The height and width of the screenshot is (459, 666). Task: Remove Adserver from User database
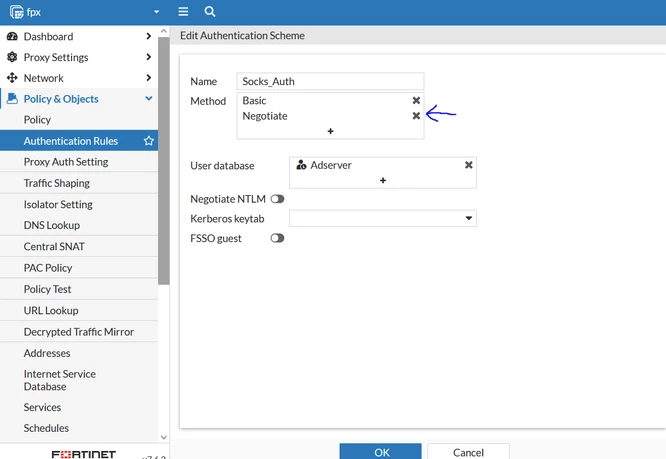[468, 165]
